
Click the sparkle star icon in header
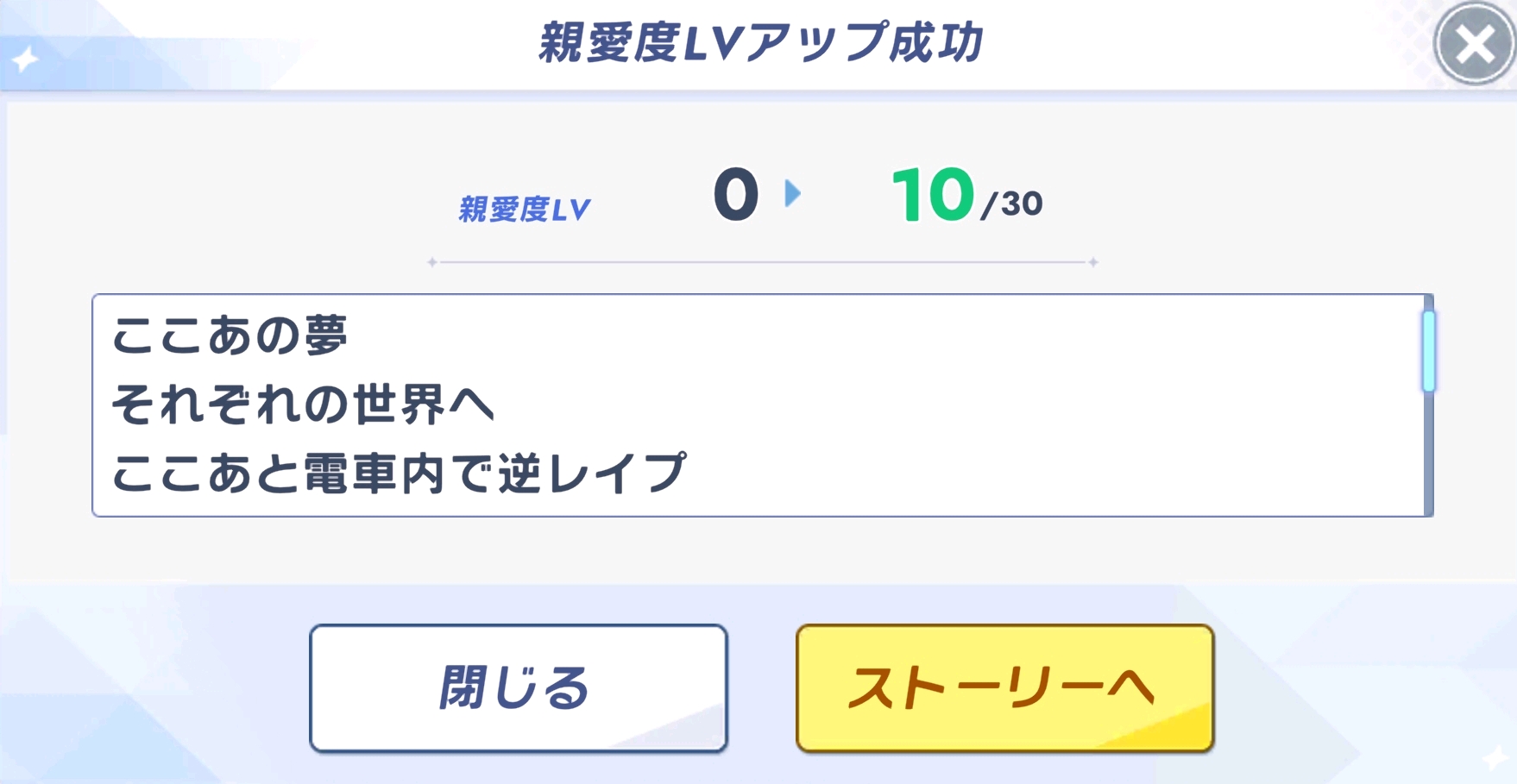click(x=25, y=60)
